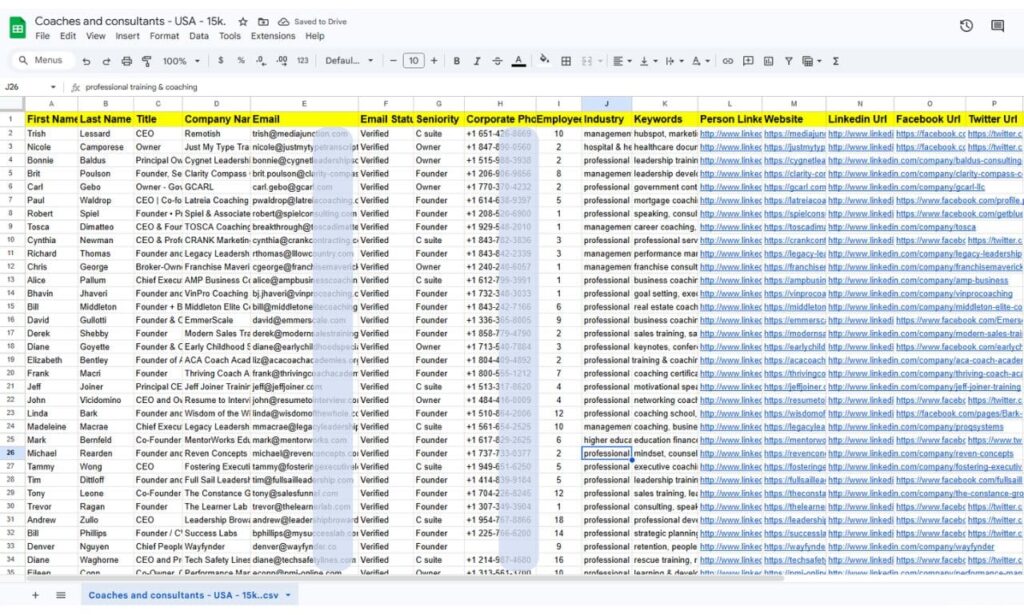Image resolution: width=1024 pixels, height=615 pixels.
Task: Select row 26 header
Action: [x=11, y=453]
